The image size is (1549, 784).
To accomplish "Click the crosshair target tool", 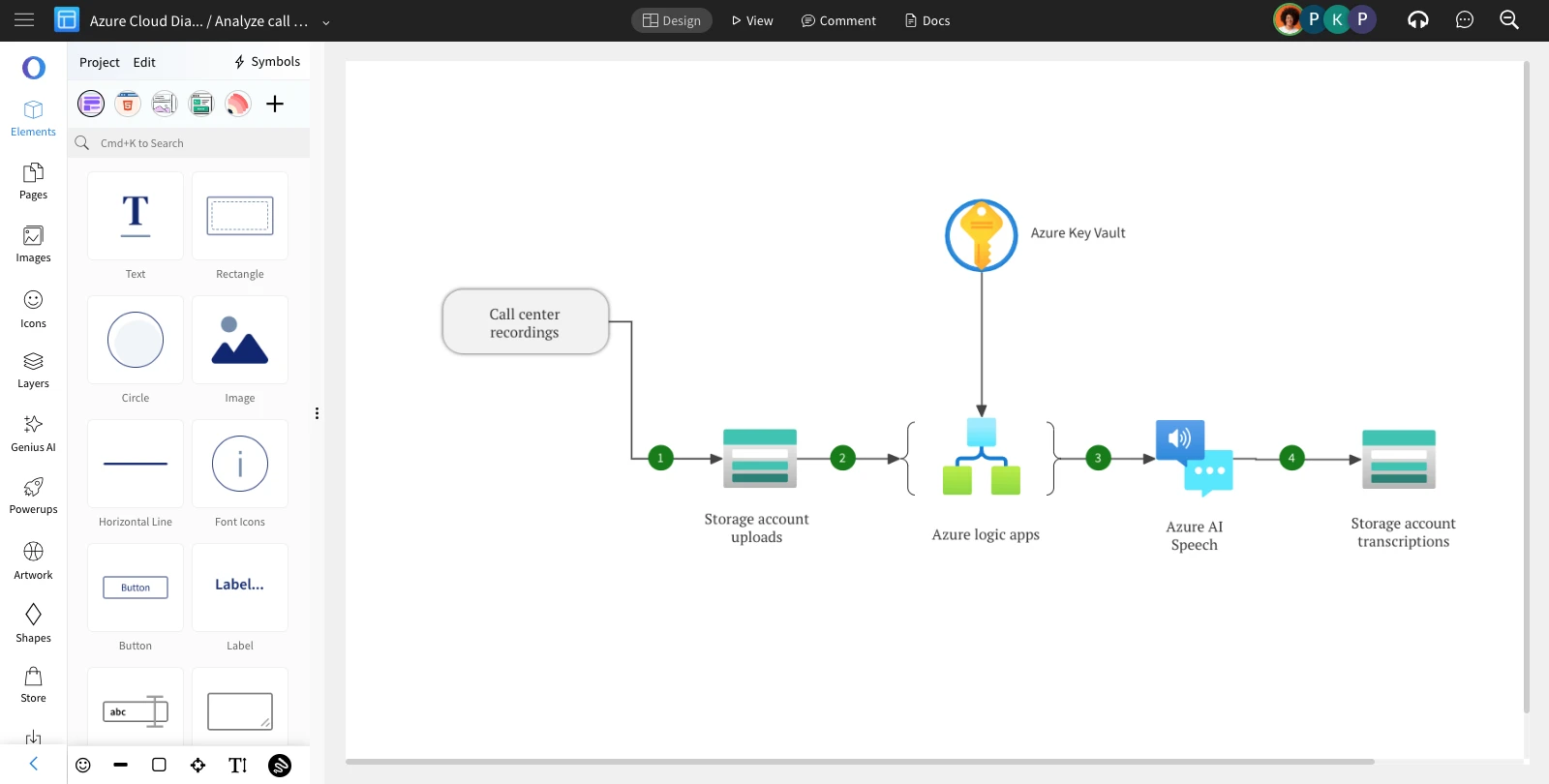I will click(198, 766).
